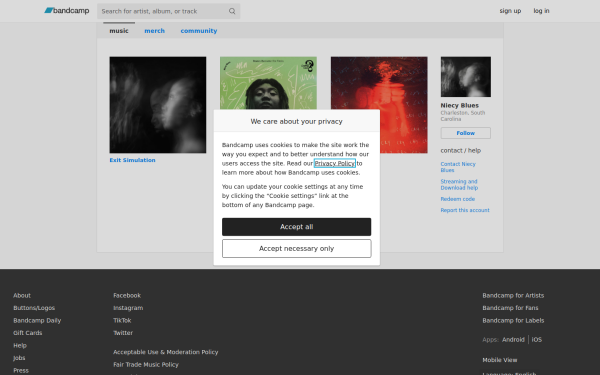Viewport: 600px width, 375px height.
Task: Open the green illustrated album cover
Action: (x=268, y=83)
